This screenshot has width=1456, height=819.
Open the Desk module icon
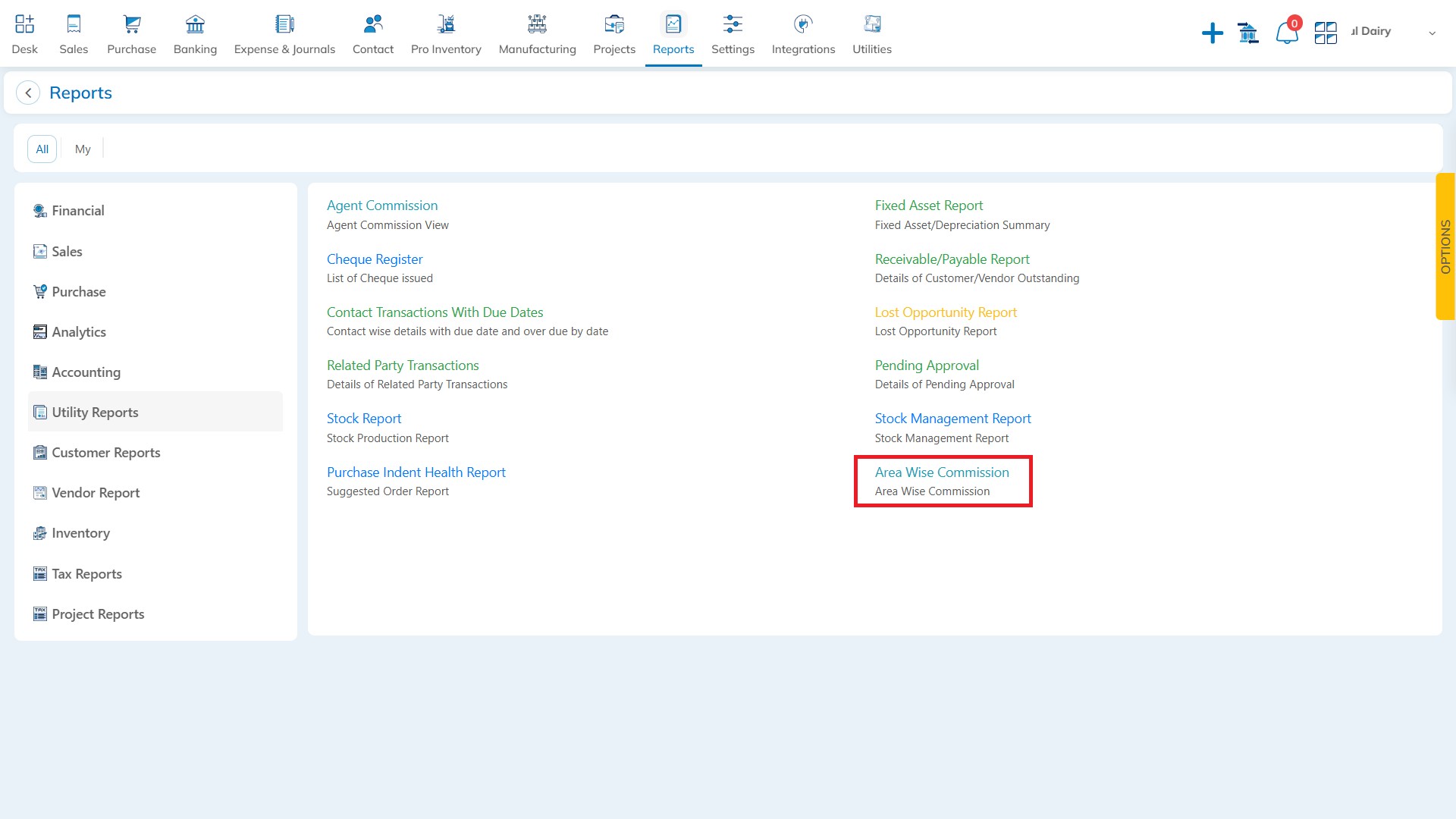coord(24,24)
